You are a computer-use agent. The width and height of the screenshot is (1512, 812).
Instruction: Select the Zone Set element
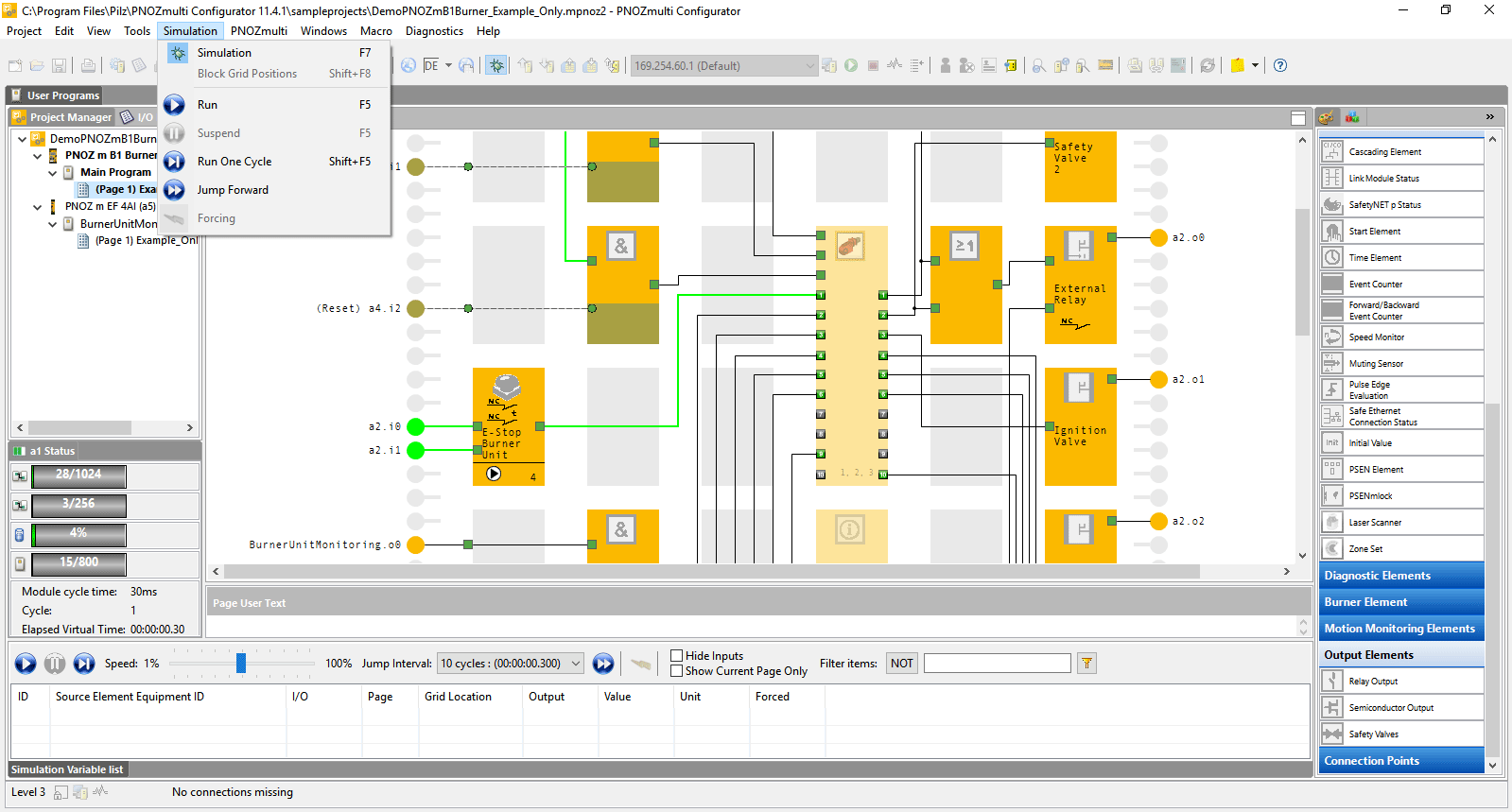coord(1402,548)
